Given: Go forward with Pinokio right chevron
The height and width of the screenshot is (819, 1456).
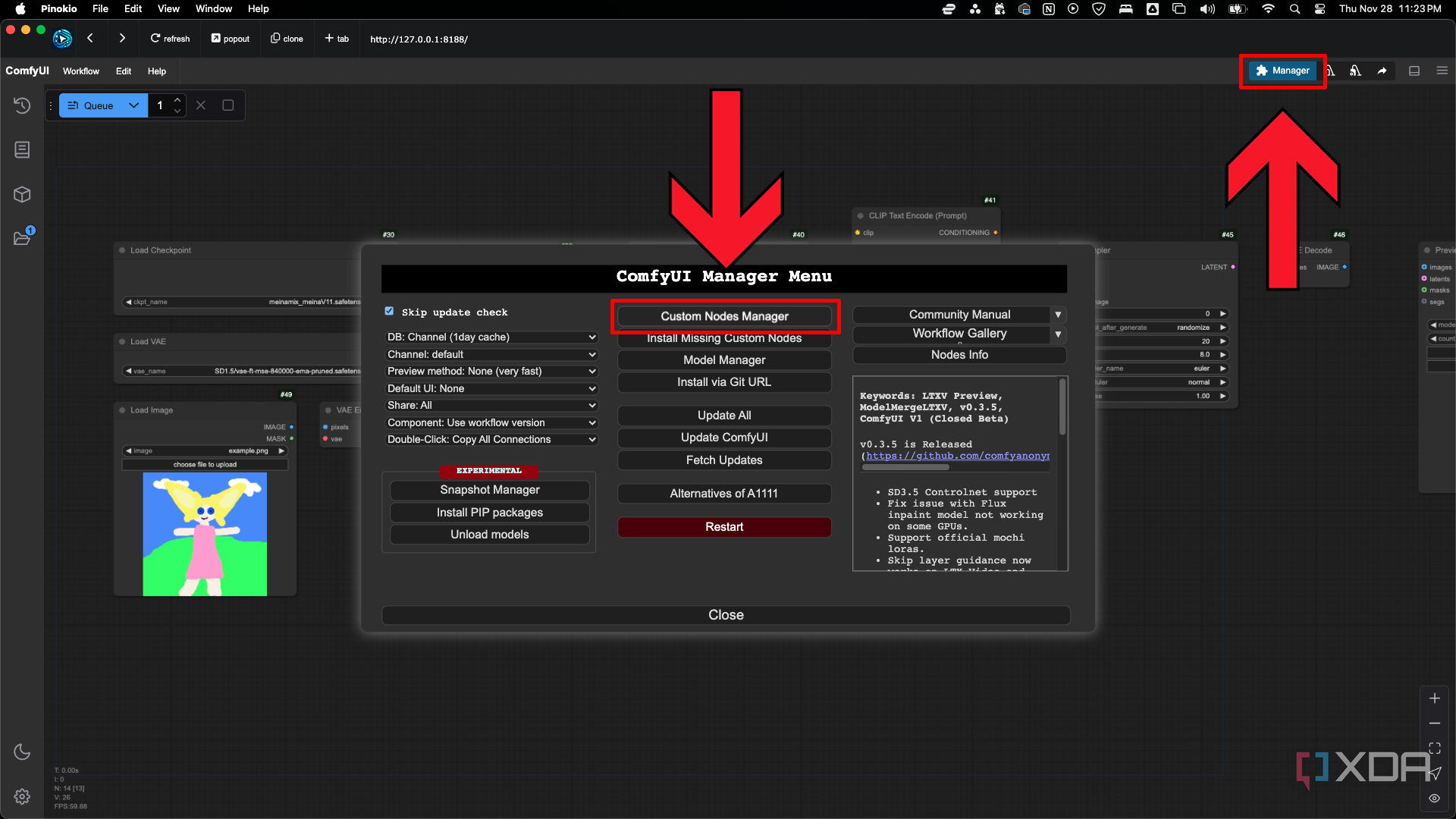Looking at the screenshot, I should coord(122,38).
